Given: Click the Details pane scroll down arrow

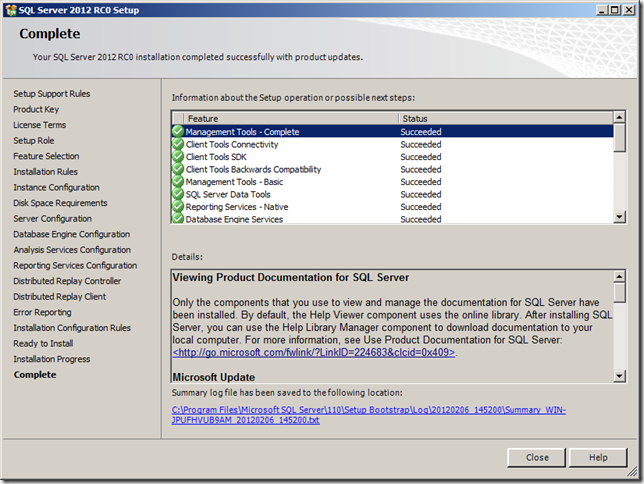Looking at the screenshot, I should (619, 376).
